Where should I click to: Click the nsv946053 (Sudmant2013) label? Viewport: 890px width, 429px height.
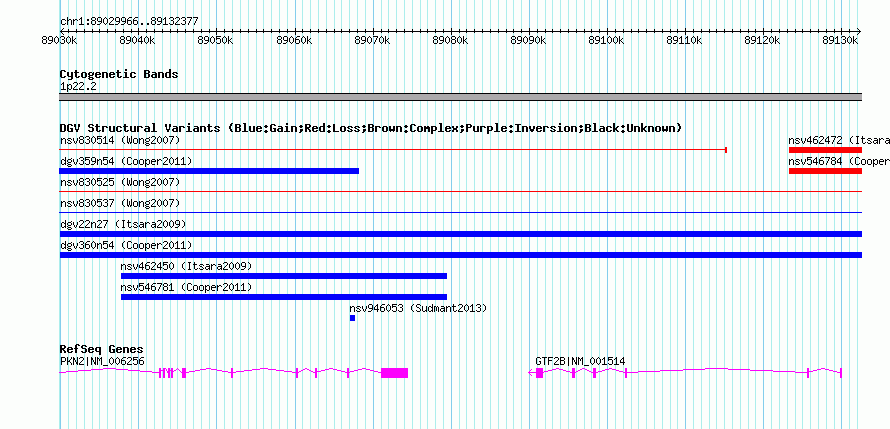[x=418, y=309]
